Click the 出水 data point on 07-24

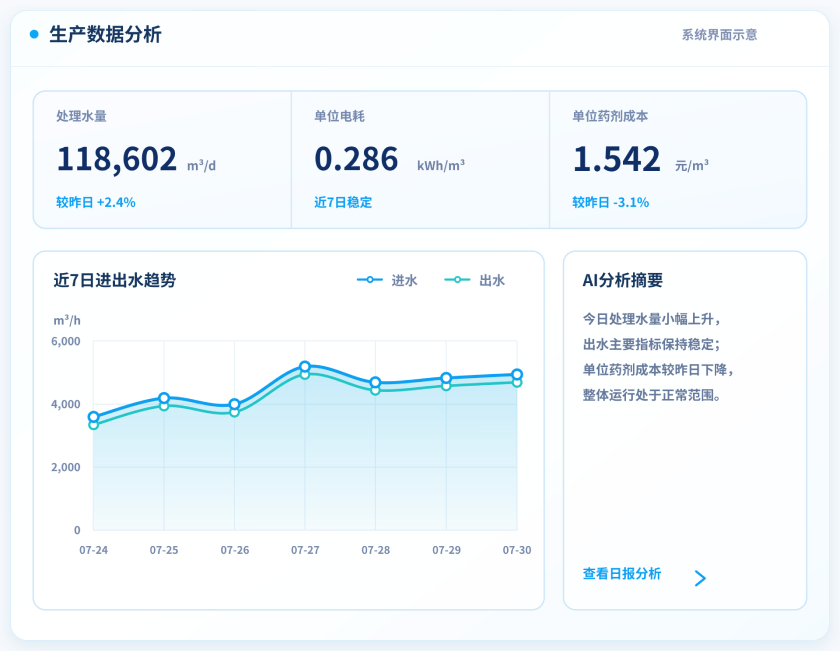click(94, 425)
